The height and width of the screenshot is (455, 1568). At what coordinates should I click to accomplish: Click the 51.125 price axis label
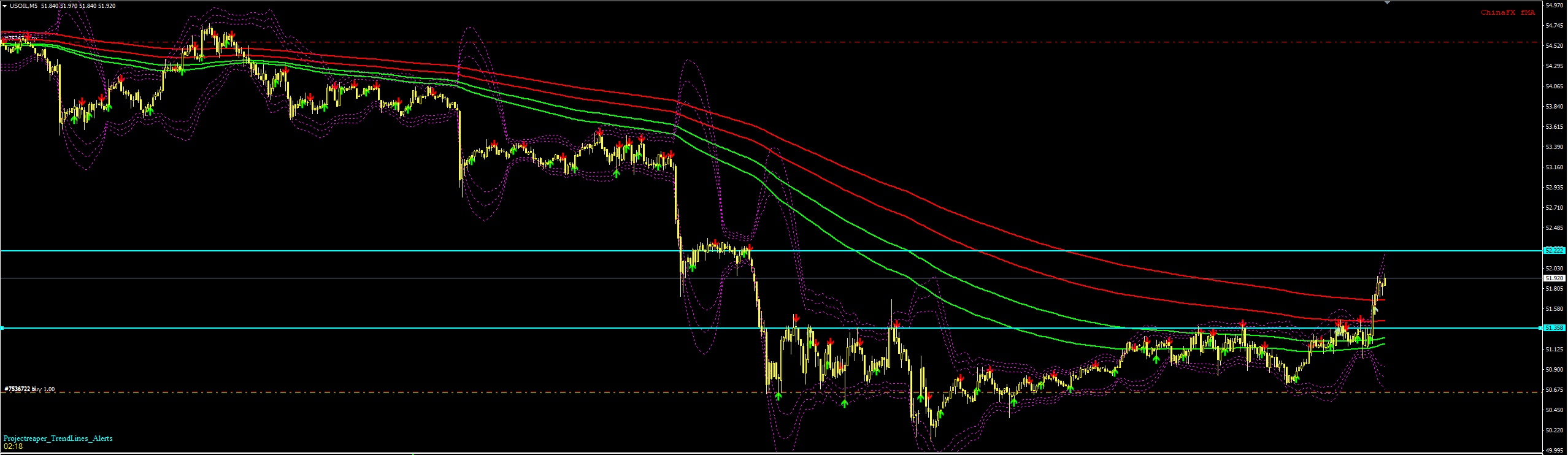1555,349
